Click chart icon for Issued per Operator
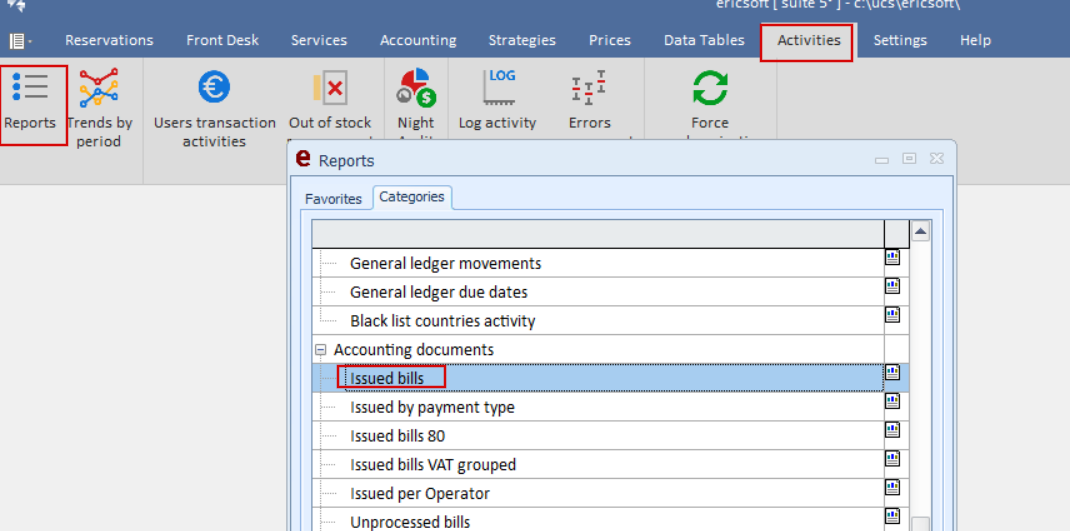Screen dimensions: 1070x531 [x=893, y=487]
